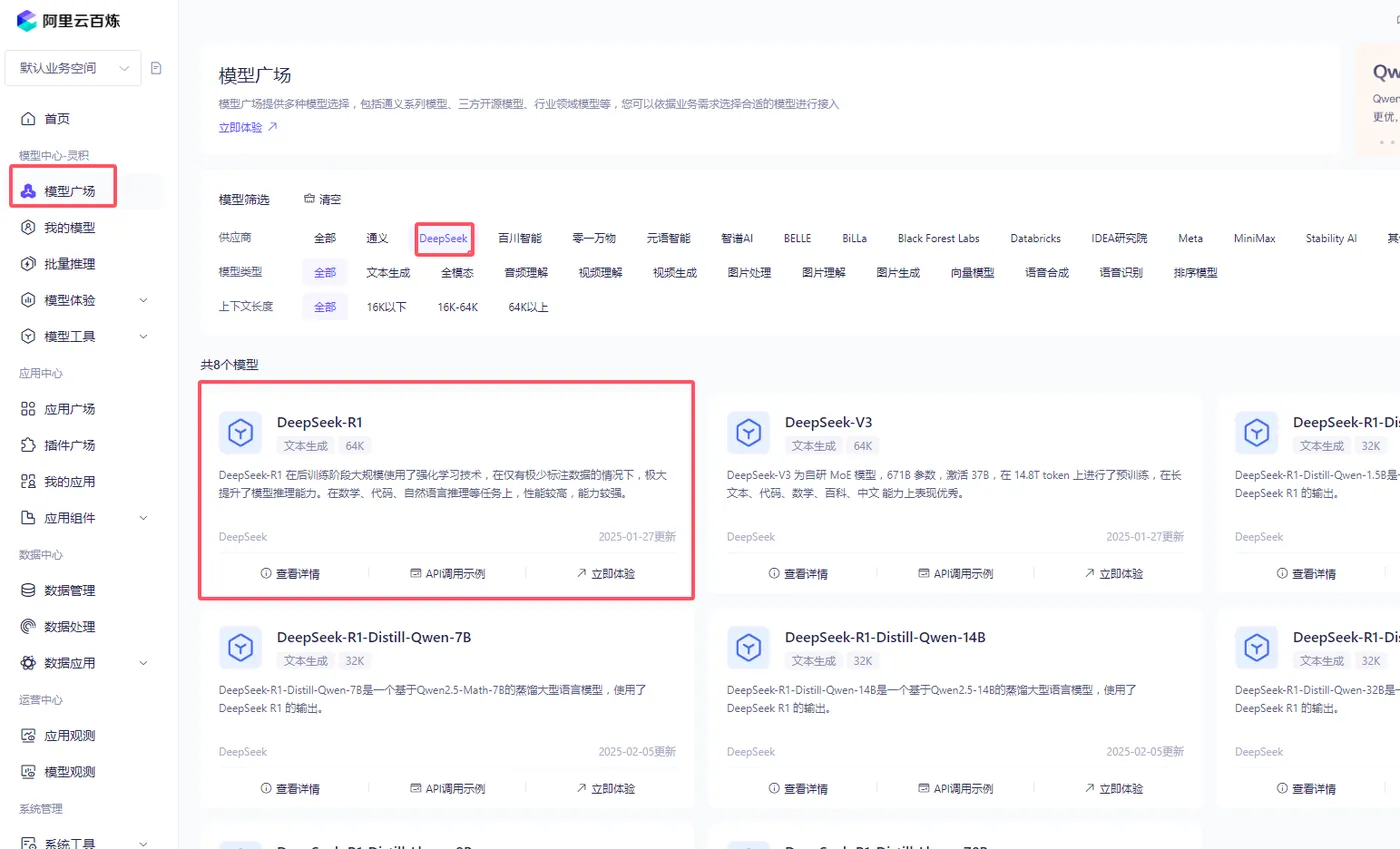
Task: Filter context length by 16K以下
Action: 387,307
